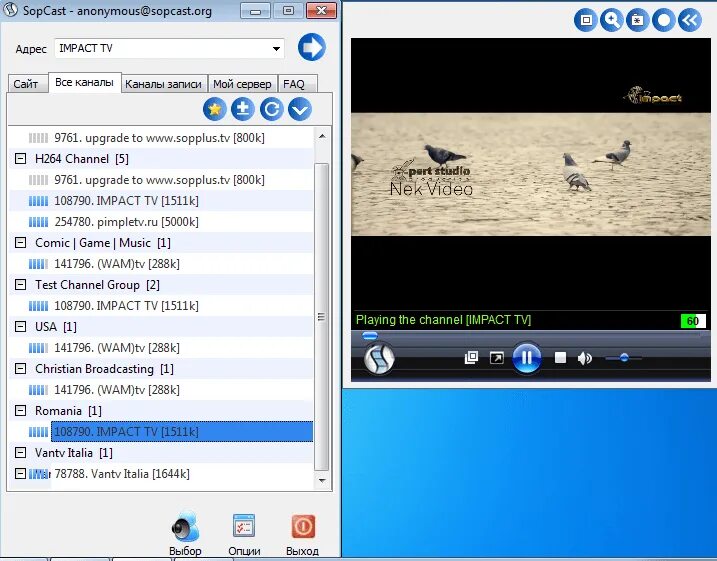Click the double left arrow collapse icon
This screenshot has width=717, height=561.
pyautogui.click(x=690, y=20)
